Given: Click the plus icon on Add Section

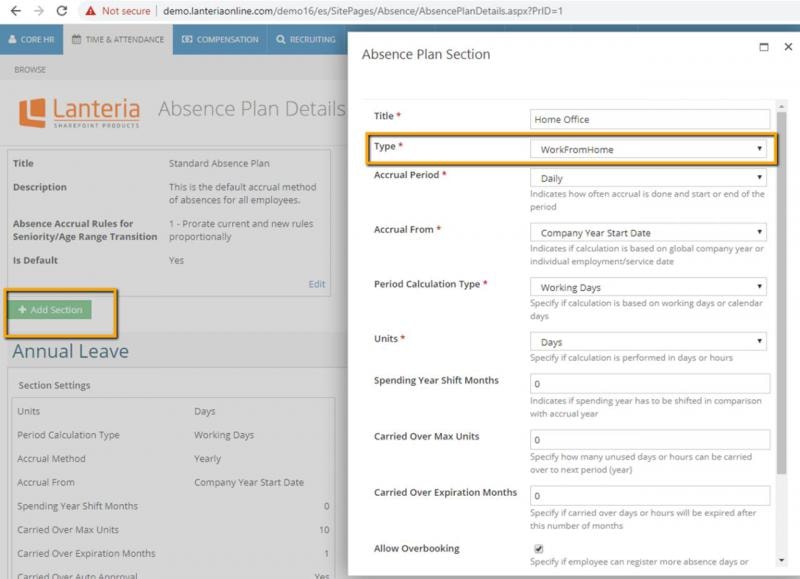Looking at the screenshot, I should pyautogui.click(x=24, y=310).
